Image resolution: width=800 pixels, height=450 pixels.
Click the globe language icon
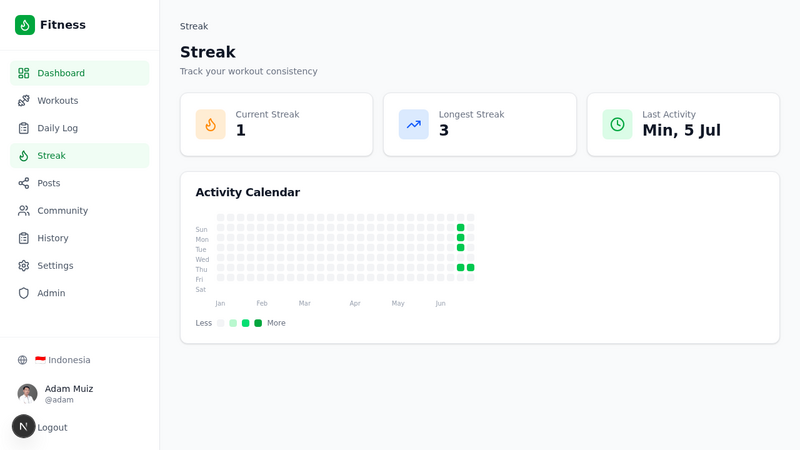[22, 360]
